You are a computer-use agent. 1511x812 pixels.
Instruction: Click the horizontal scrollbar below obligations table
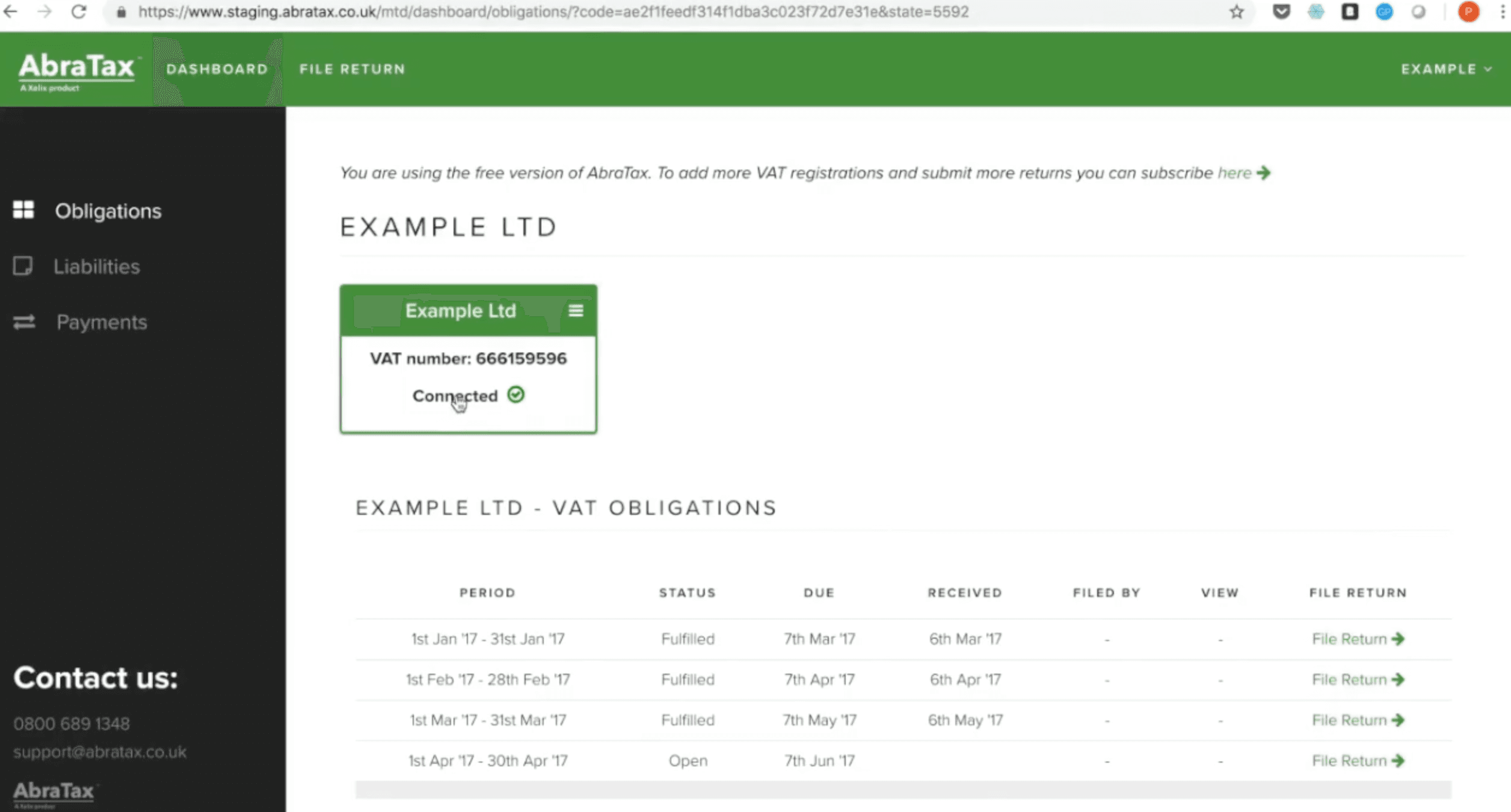903,790
